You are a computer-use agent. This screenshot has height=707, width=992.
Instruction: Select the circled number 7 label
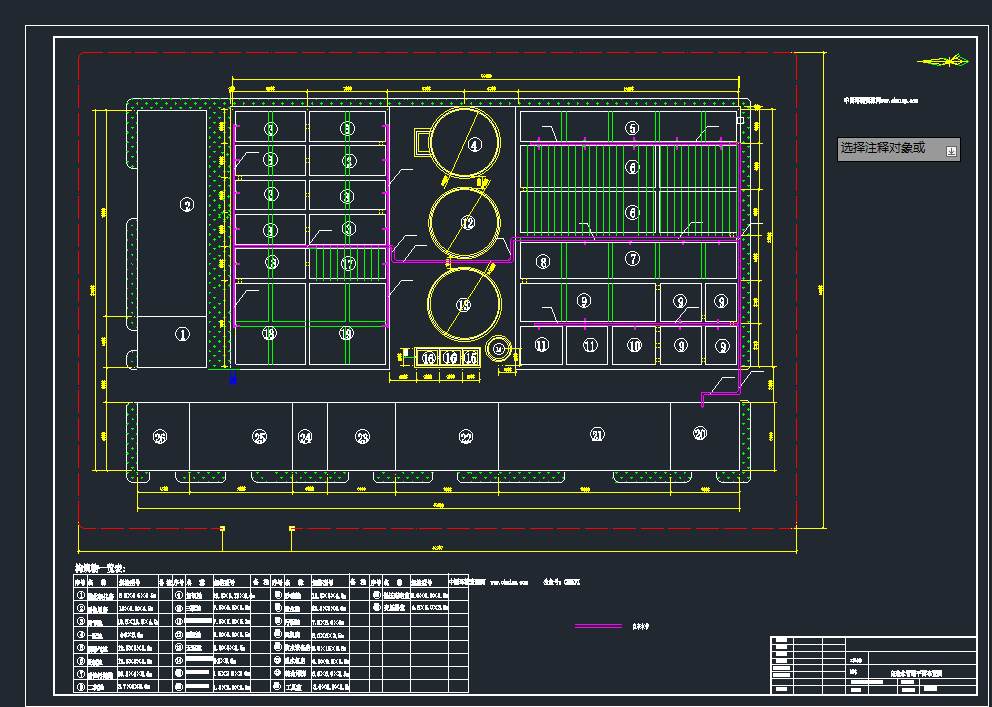point(633,259)
